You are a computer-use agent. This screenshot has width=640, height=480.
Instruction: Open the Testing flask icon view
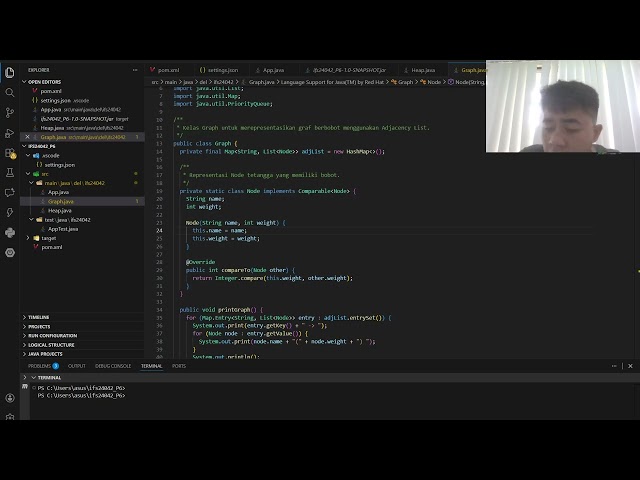10,172
